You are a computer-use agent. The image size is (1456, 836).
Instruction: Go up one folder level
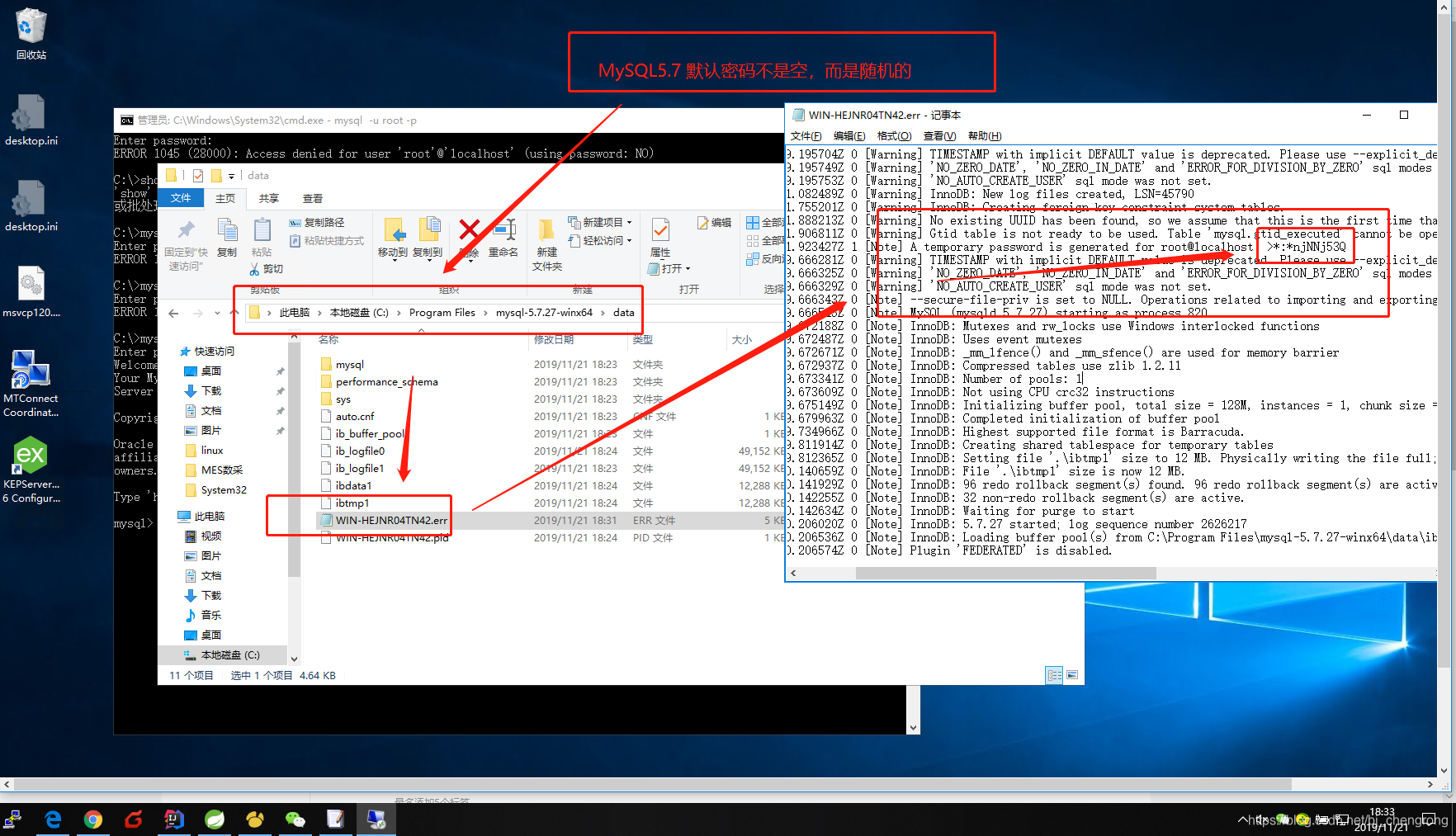[x=234, y=313]
